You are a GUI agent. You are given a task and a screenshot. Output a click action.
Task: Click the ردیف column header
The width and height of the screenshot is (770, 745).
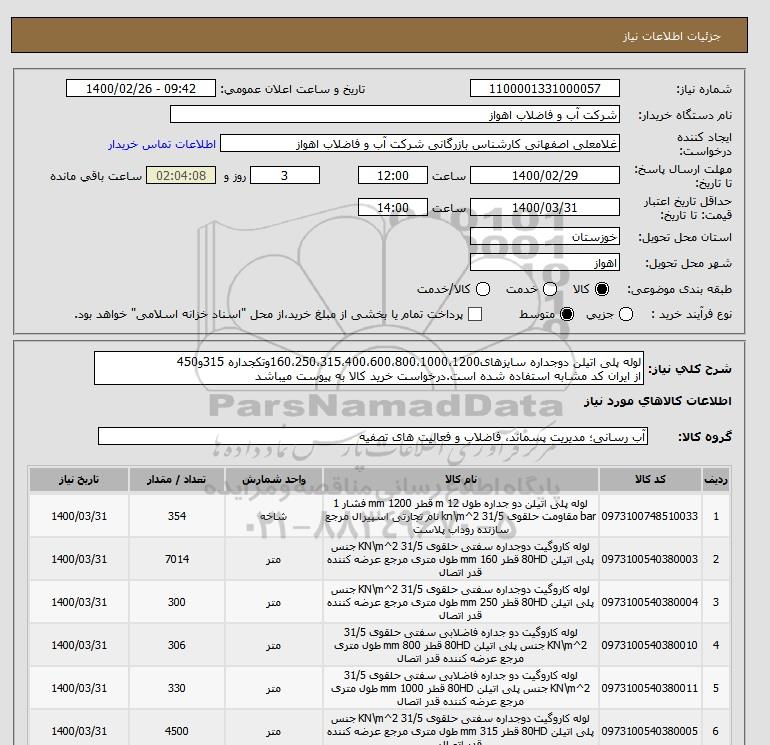tap(716, 479)
